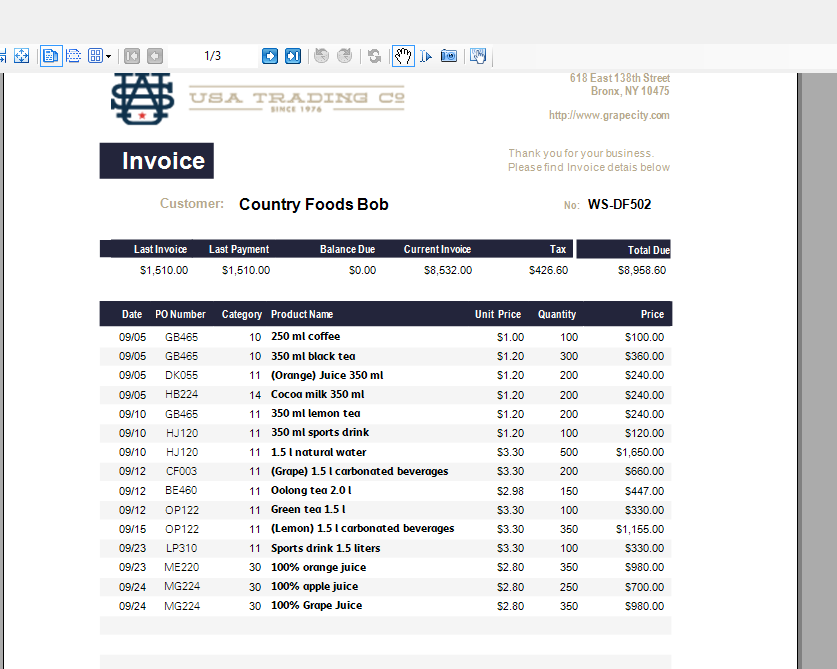Select the 350 ml black tea product

point(313,356)
